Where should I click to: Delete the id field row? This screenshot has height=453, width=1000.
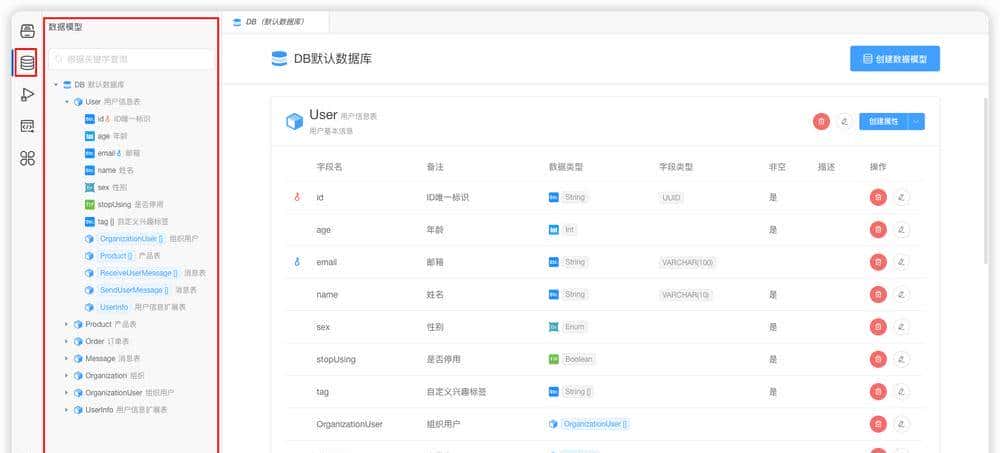click(x=878, y=197)
